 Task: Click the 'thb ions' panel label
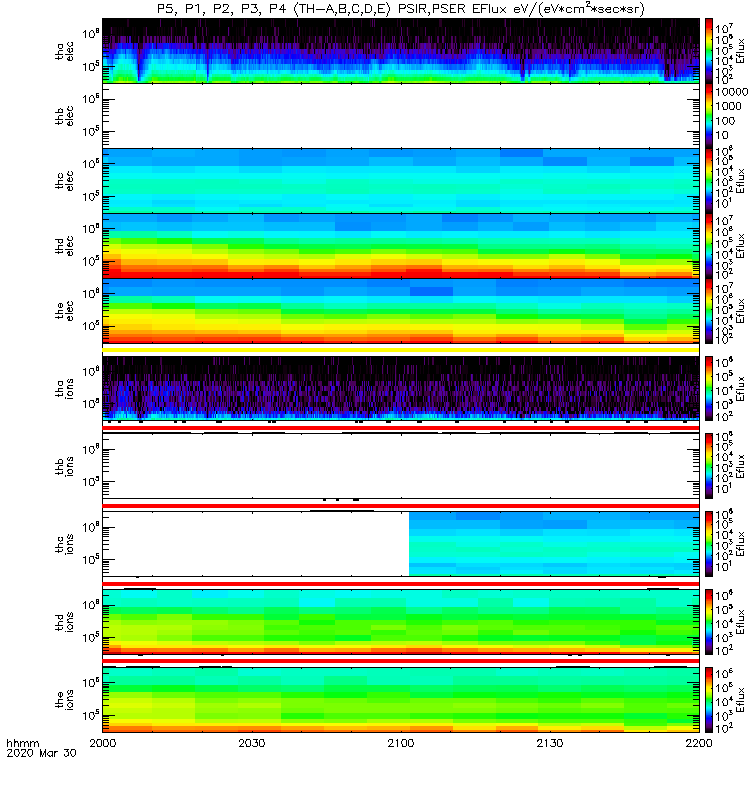pyautogui.click(x=64, y=466)
